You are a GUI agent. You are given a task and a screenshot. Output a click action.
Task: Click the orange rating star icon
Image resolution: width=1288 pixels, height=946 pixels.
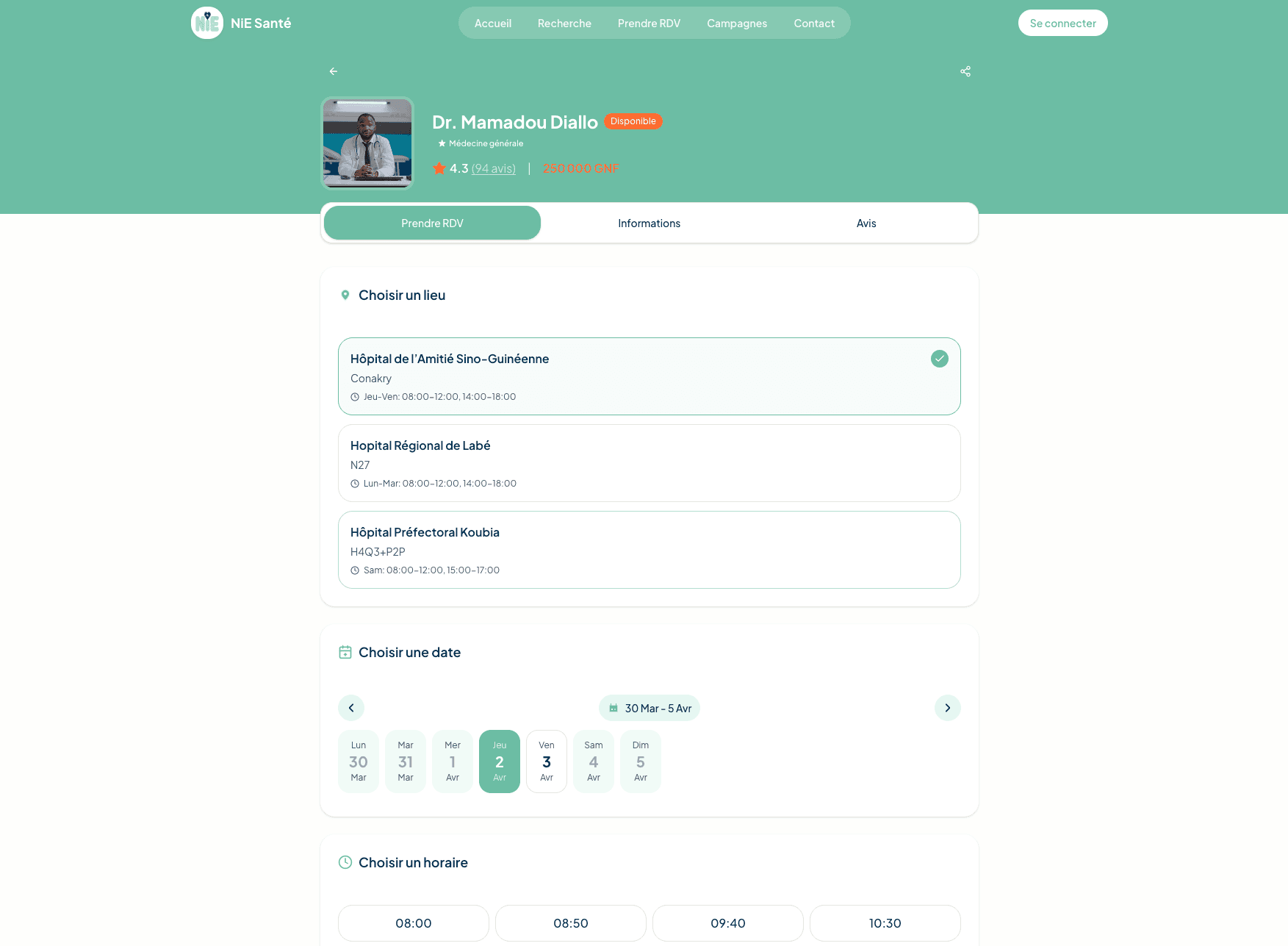tap(439, 168)
